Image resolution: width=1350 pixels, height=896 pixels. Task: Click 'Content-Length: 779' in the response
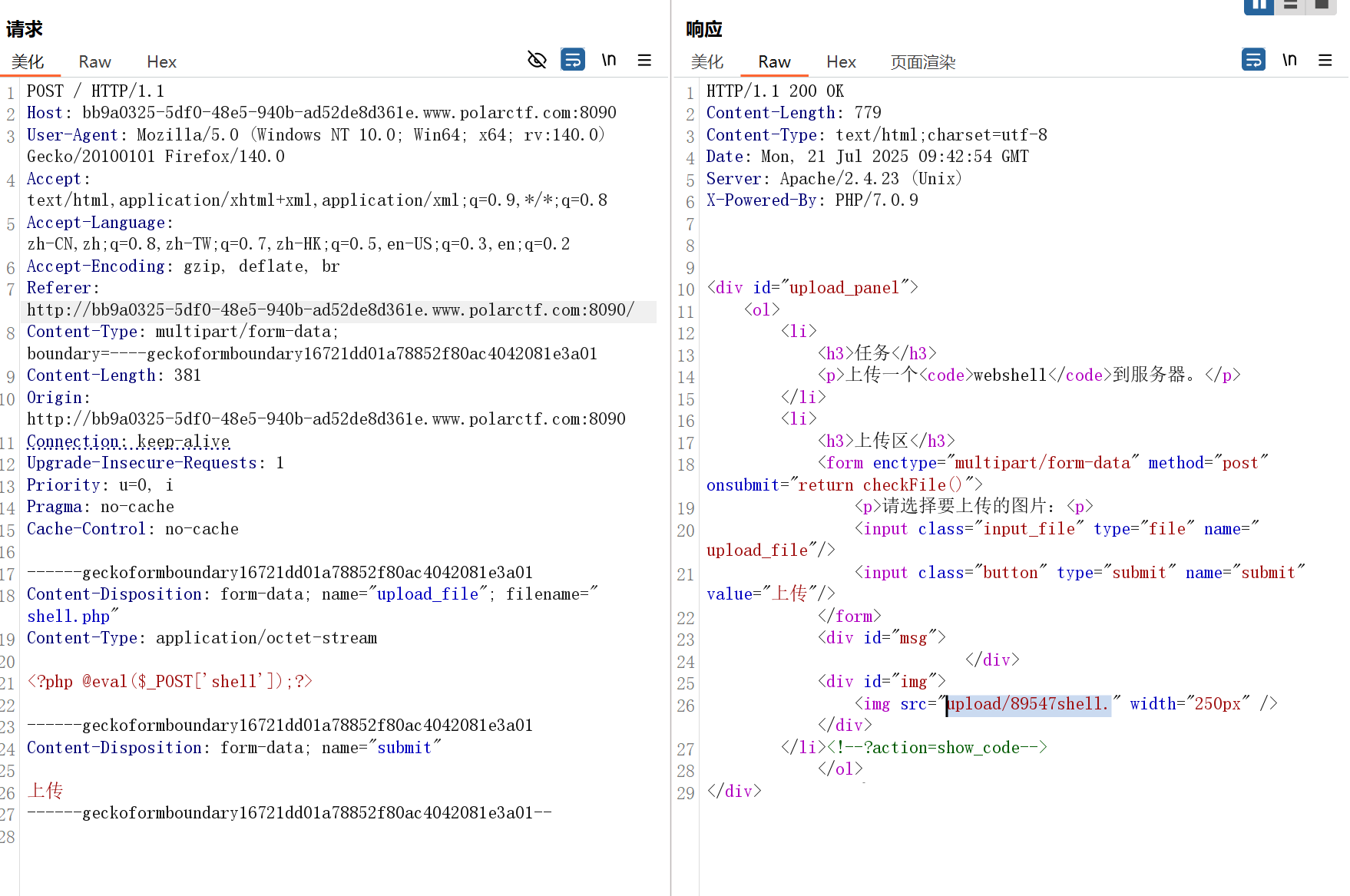794,113
